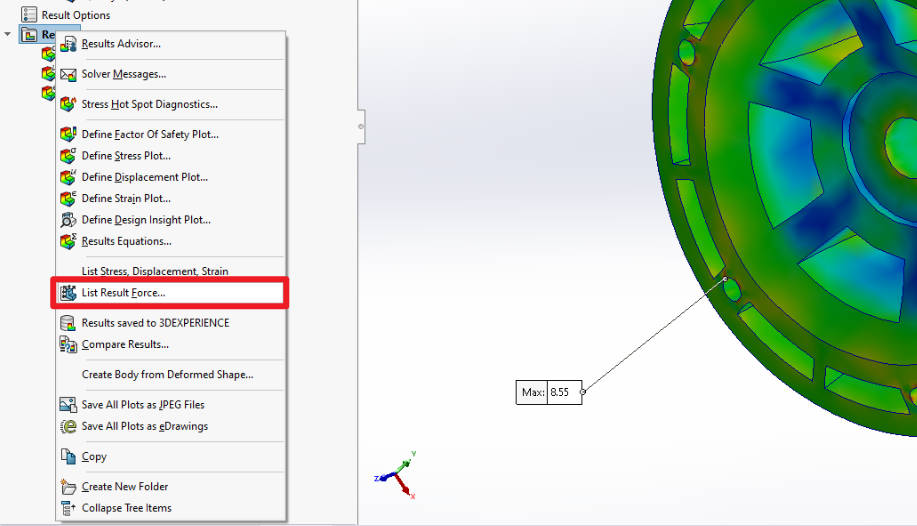
Task: Select Result Options in the tree
Action: (75, 15)
